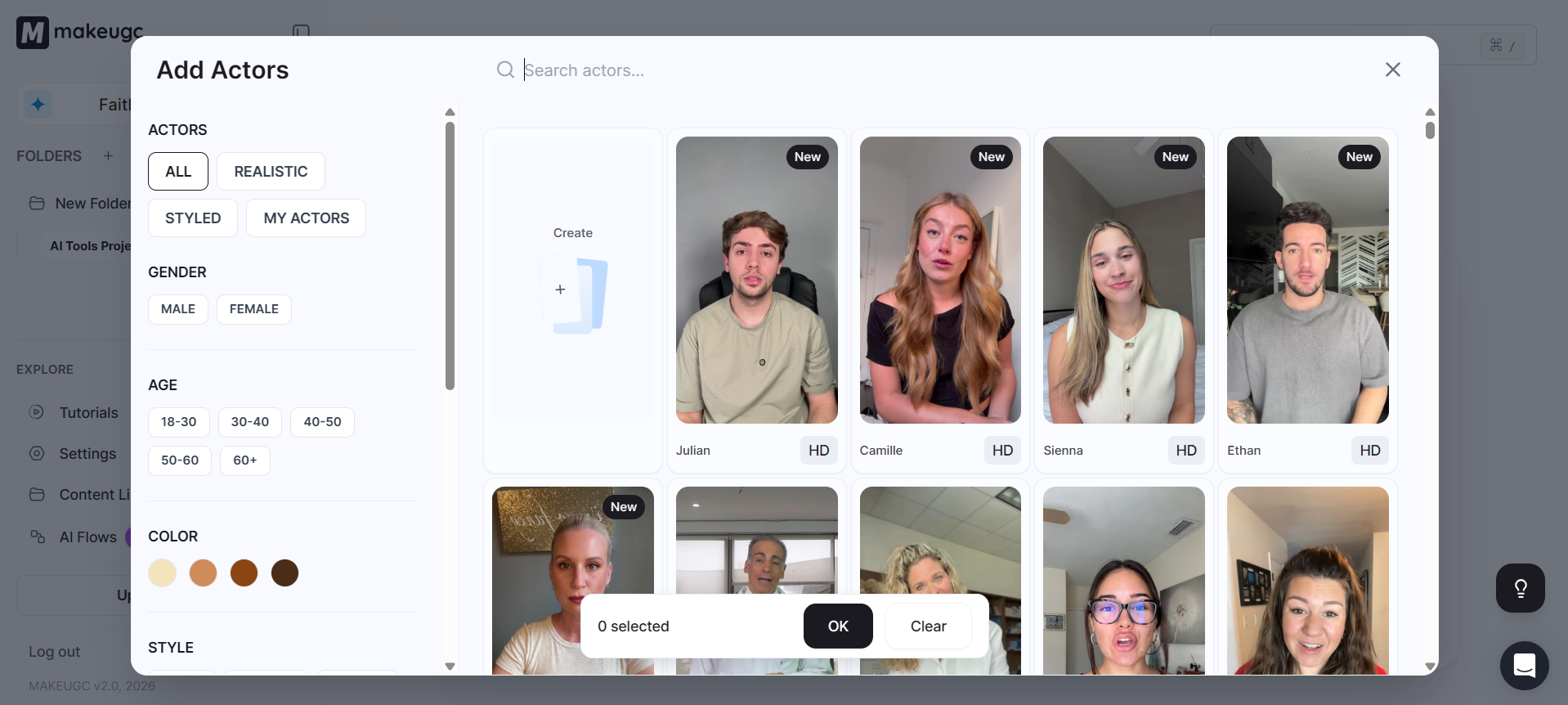Click the Julian name label
Viewport: 1568px width, 705px height.
tap(693, 450)
